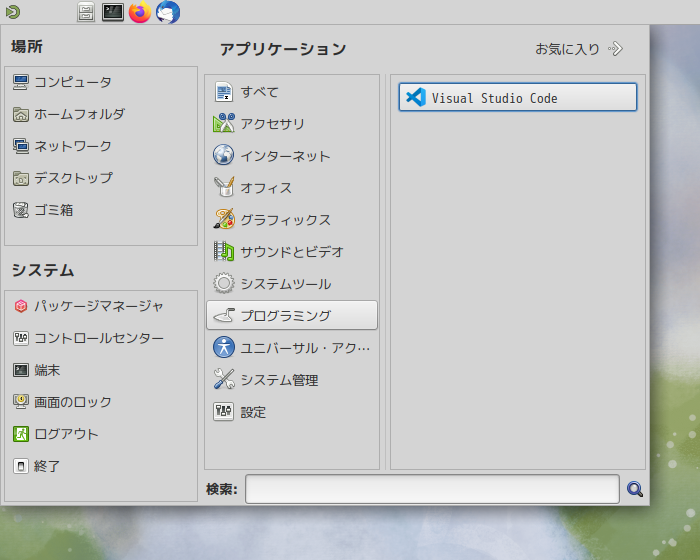
Task: Click the 終了 label text
Action: coord(47,466)
